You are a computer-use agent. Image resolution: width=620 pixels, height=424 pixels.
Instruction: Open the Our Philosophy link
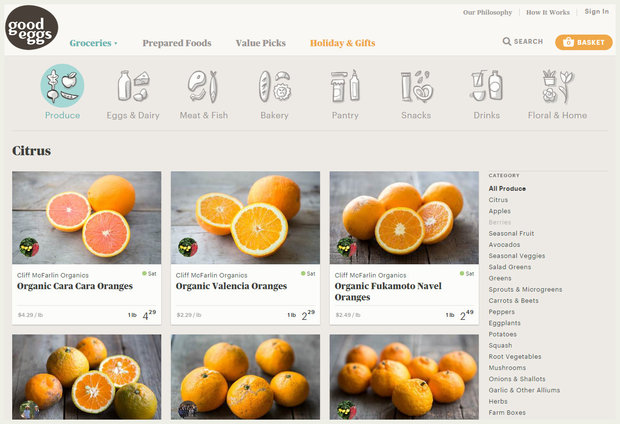click(487, 12)
